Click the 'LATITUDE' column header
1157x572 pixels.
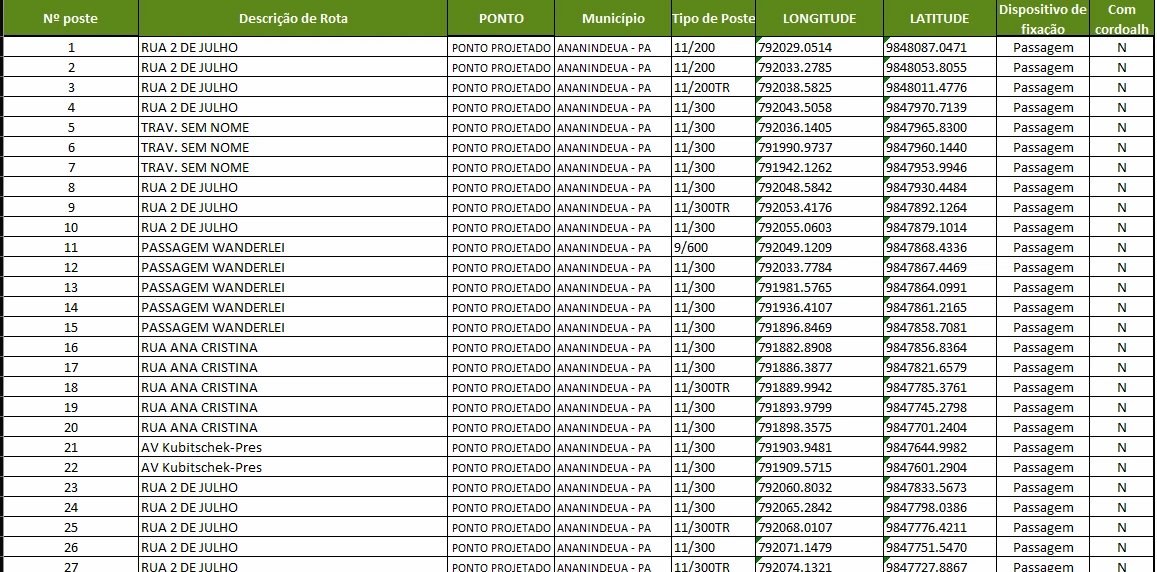(x=939, y=18)
